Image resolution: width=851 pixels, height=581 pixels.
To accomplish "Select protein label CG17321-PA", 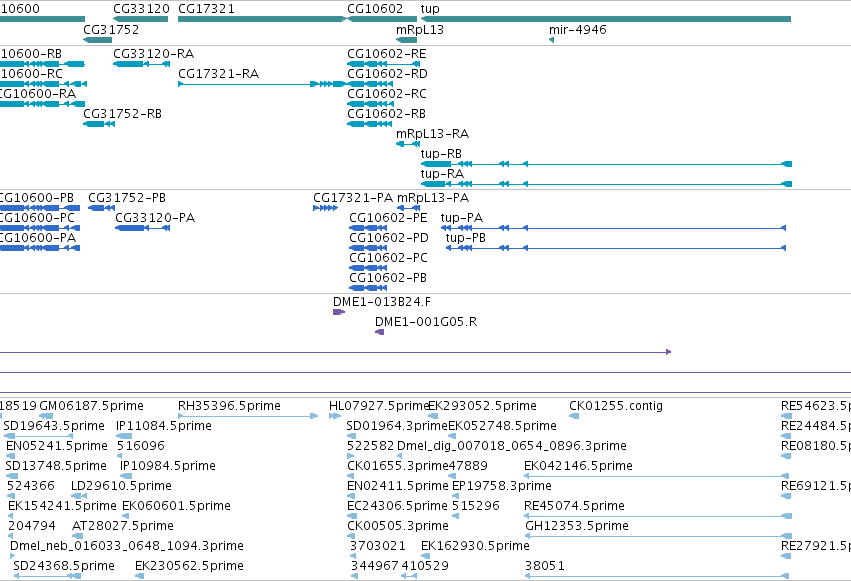I will (353, 198).
